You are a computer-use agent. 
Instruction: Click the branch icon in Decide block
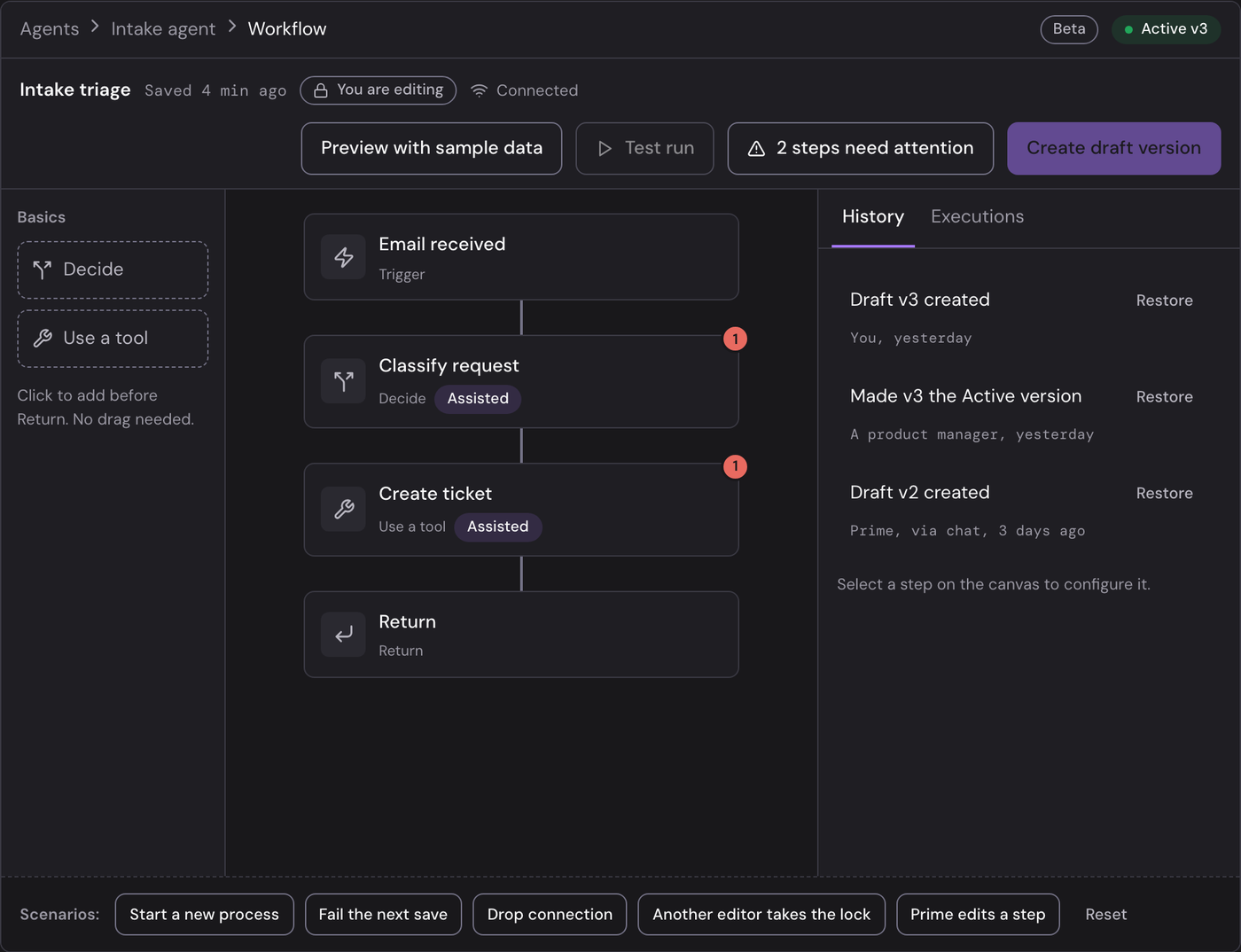pos(42,269)
